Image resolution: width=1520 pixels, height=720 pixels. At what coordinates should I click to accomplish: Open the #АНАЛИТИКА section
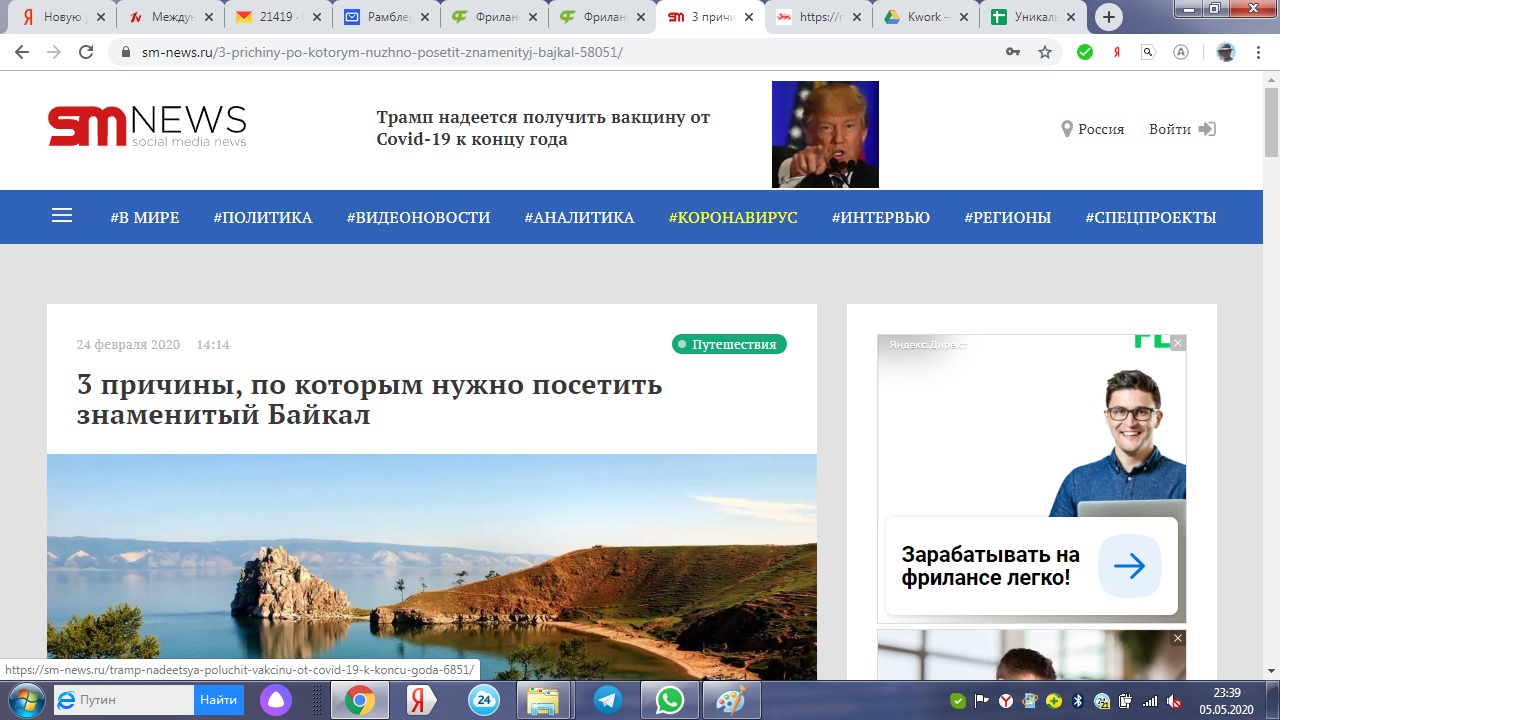[579, 217]
